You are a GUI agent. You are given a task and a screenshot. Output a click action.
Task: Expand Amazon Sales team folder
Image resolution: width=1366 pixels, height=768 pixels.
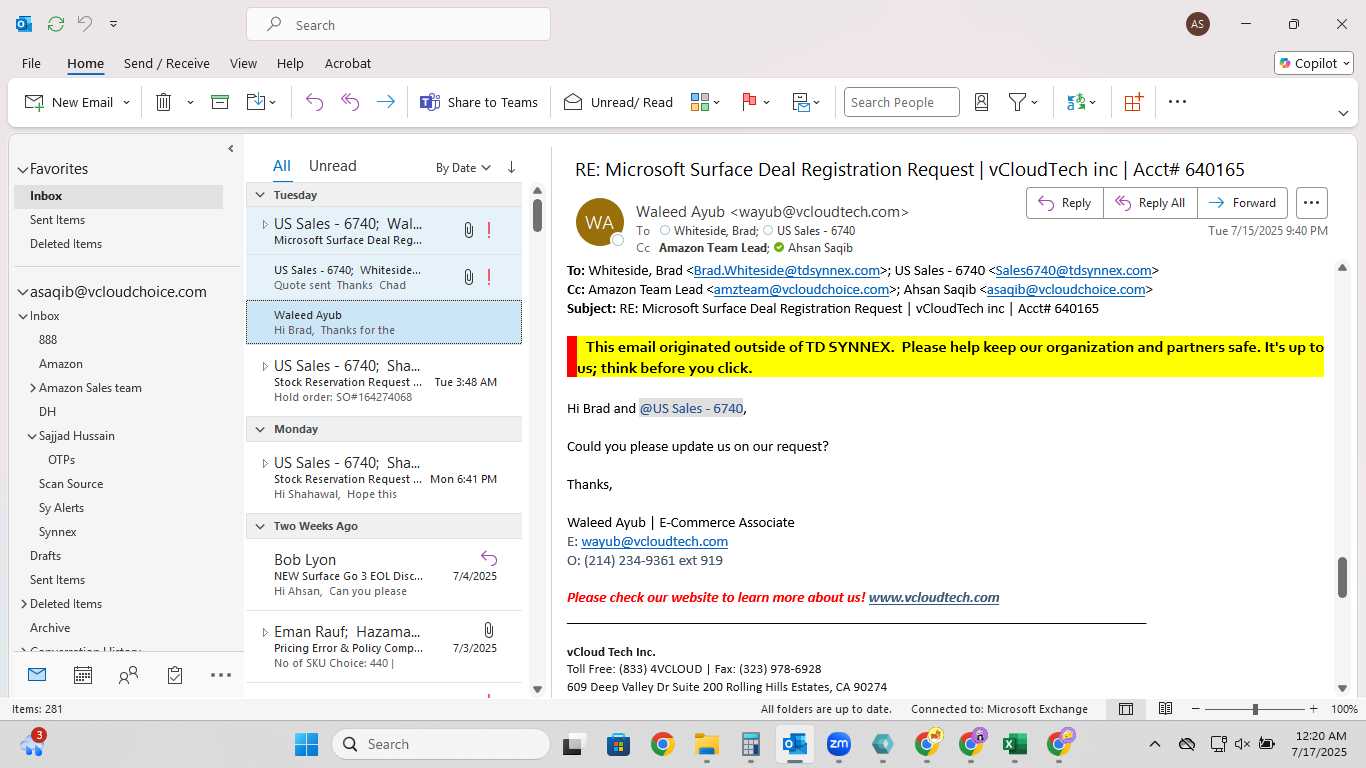(33, 388)
